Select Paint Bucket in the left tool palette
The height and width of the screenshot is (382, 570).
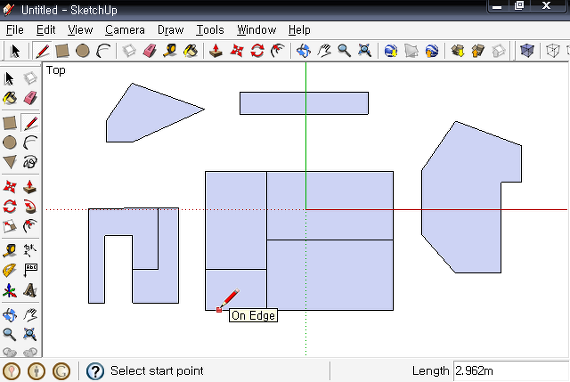pos(9,98)
